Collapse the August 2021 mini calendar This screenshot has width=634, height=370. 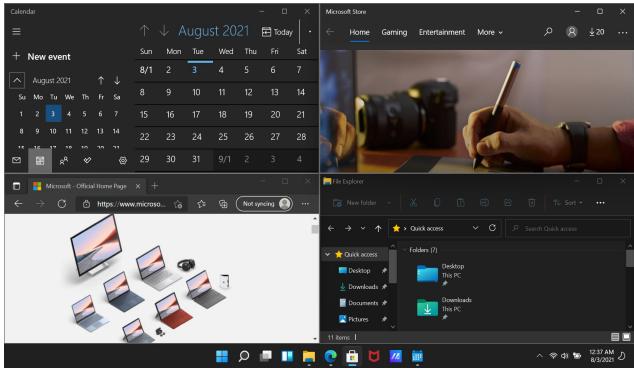pyautogui.click(x=17, y=80)
